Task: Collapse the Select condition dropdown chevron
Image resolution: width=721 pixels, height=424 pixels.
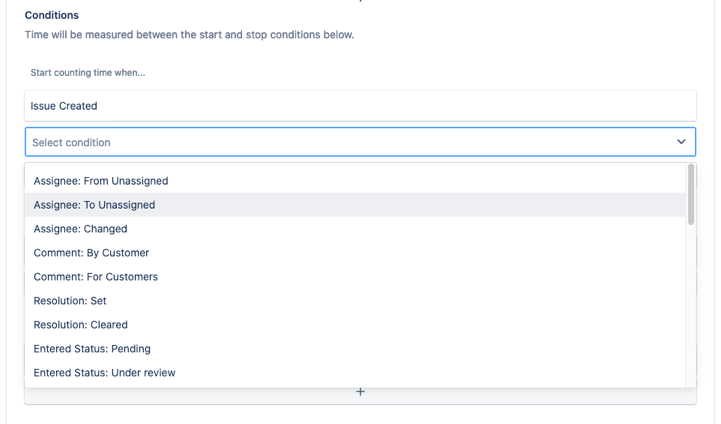Action: 681,142
